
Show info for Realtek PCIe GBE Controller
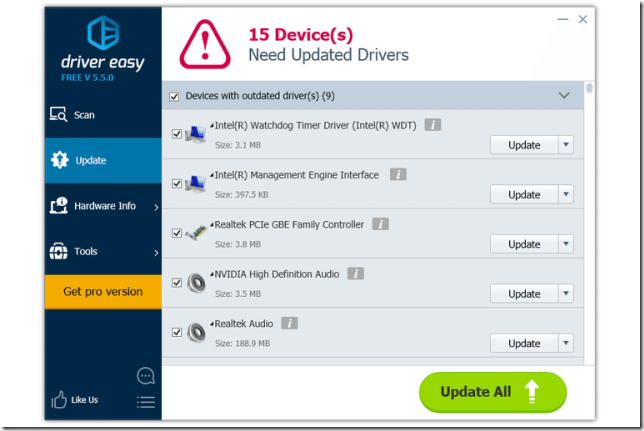(380, 224)
